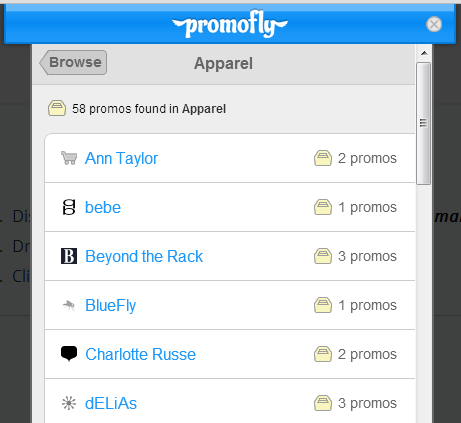Click the BlueFly fly icon
Screen dimensions: 461x423
(x=69, y=305)
